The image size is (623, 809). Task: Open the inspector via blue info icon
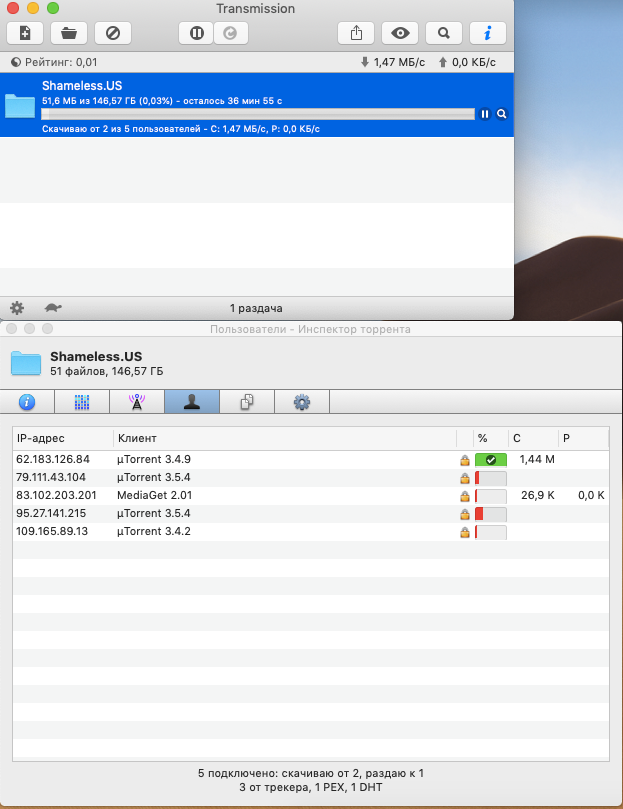click(488, 32)
